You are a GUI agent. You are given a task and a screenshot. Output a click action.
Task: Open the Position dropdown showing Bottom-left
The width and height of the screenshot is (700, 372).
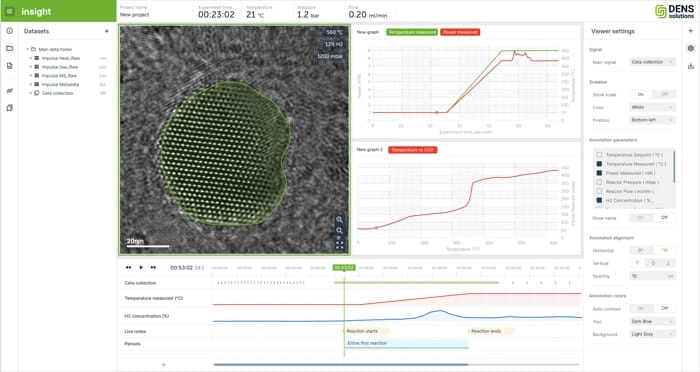pyautogui.click(x=653, y=120)
